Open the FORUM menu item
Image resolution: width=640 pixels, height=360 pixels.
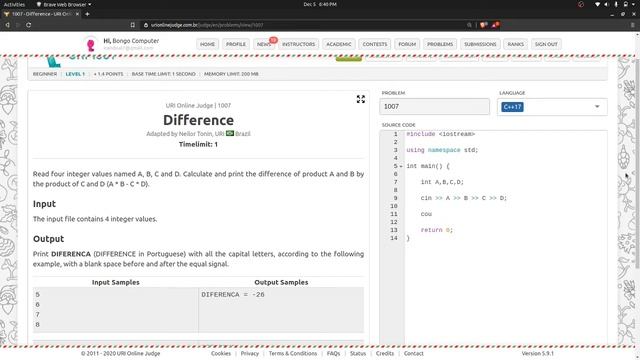pyautogui.click(x=407, y=44)
